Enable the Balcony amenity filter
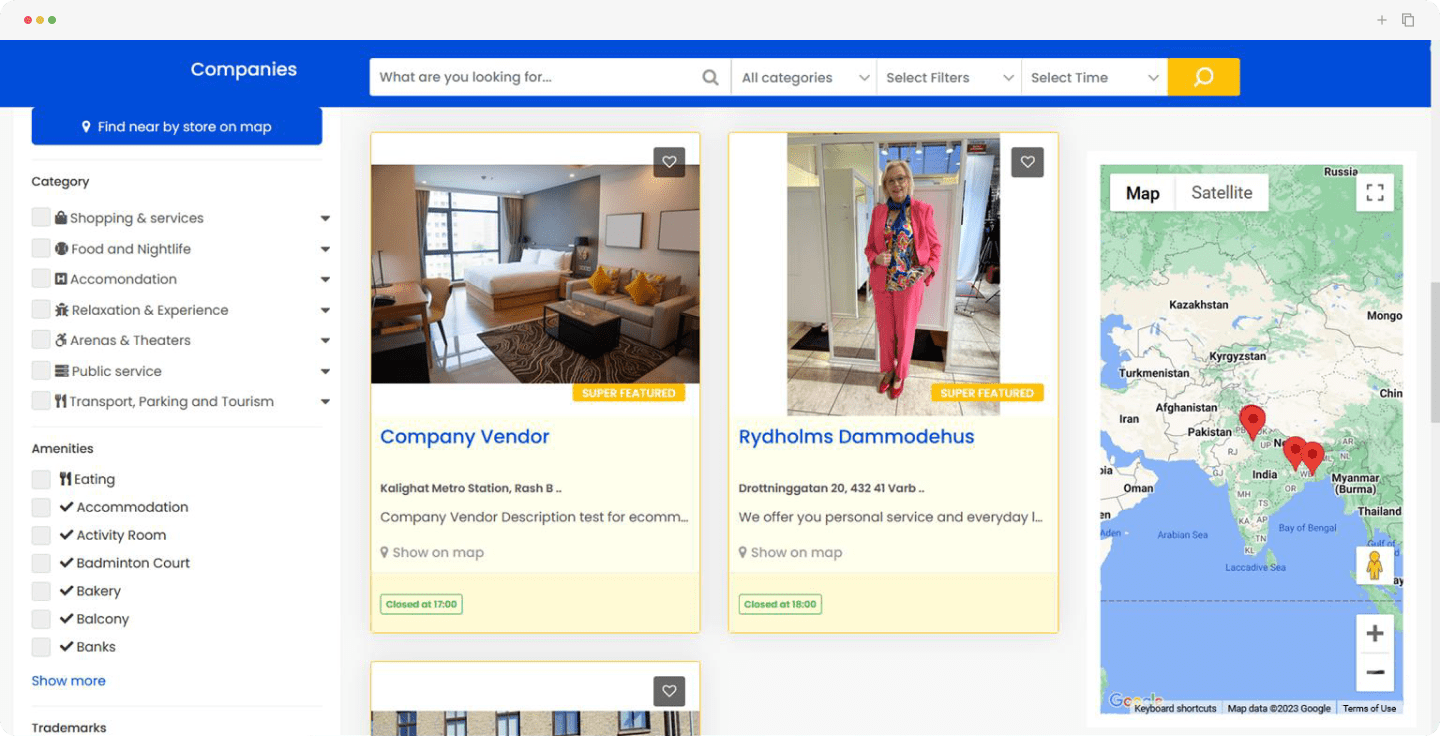1440x736 pixels. (x=41, y=619)
